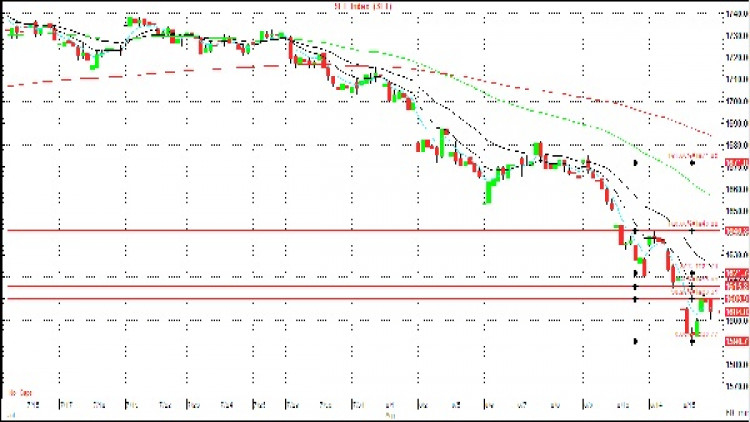Image resolution: width=750 pixels, height=422 pixels.
Task: Click the green dotted moving average line
Action: [x=526, y=109]
